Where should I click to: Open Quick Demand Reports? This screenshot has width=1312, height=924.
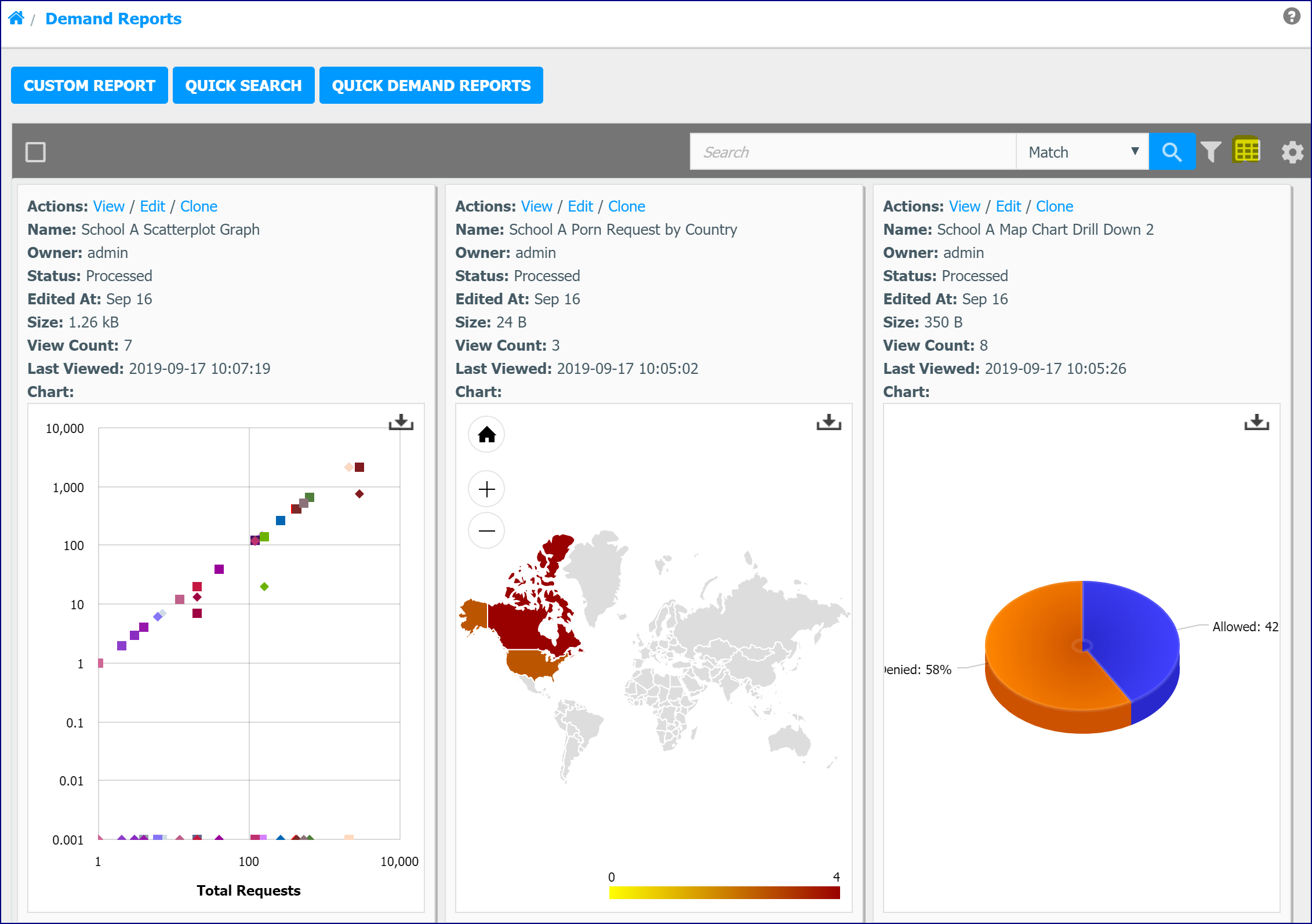click(x=431, y=85)
